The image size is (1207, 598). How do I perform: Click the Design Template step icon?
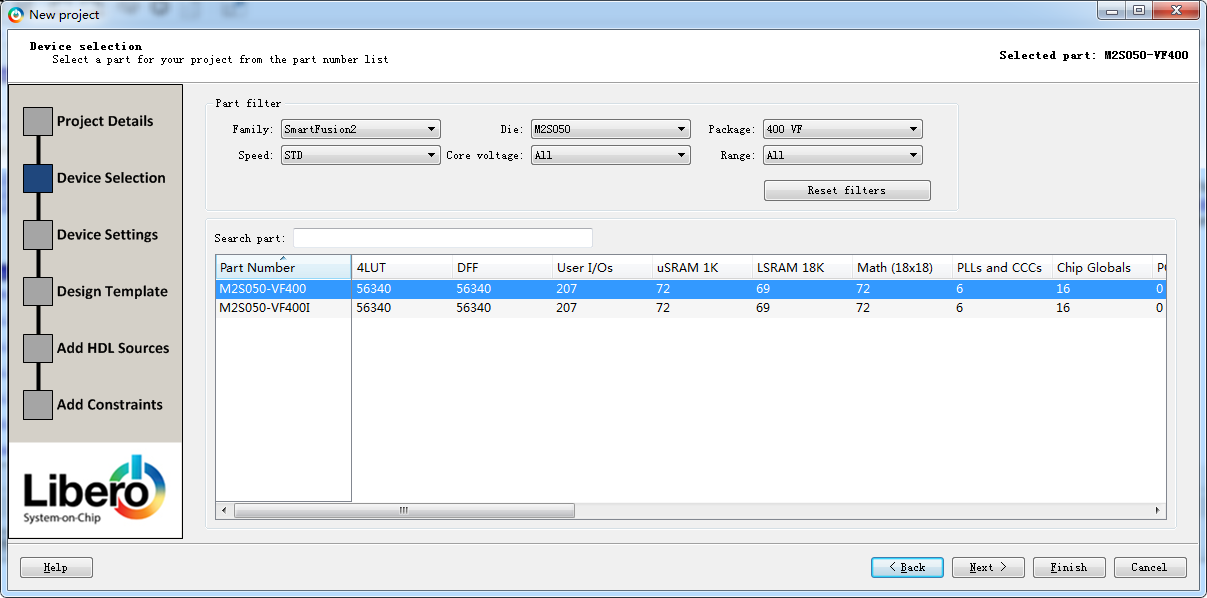[37, 291]
